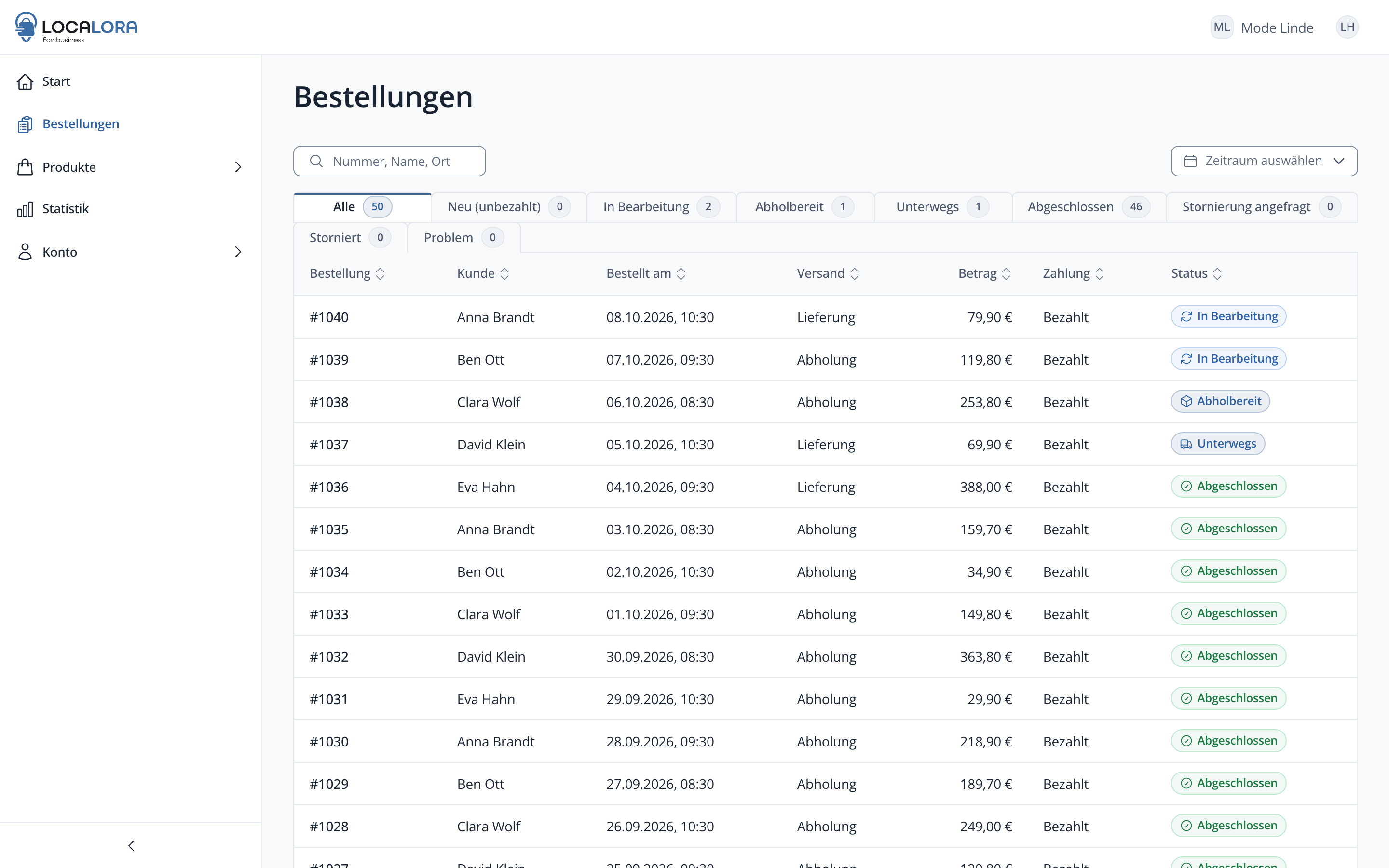Open the Abgeschlossen tab

1089,207
